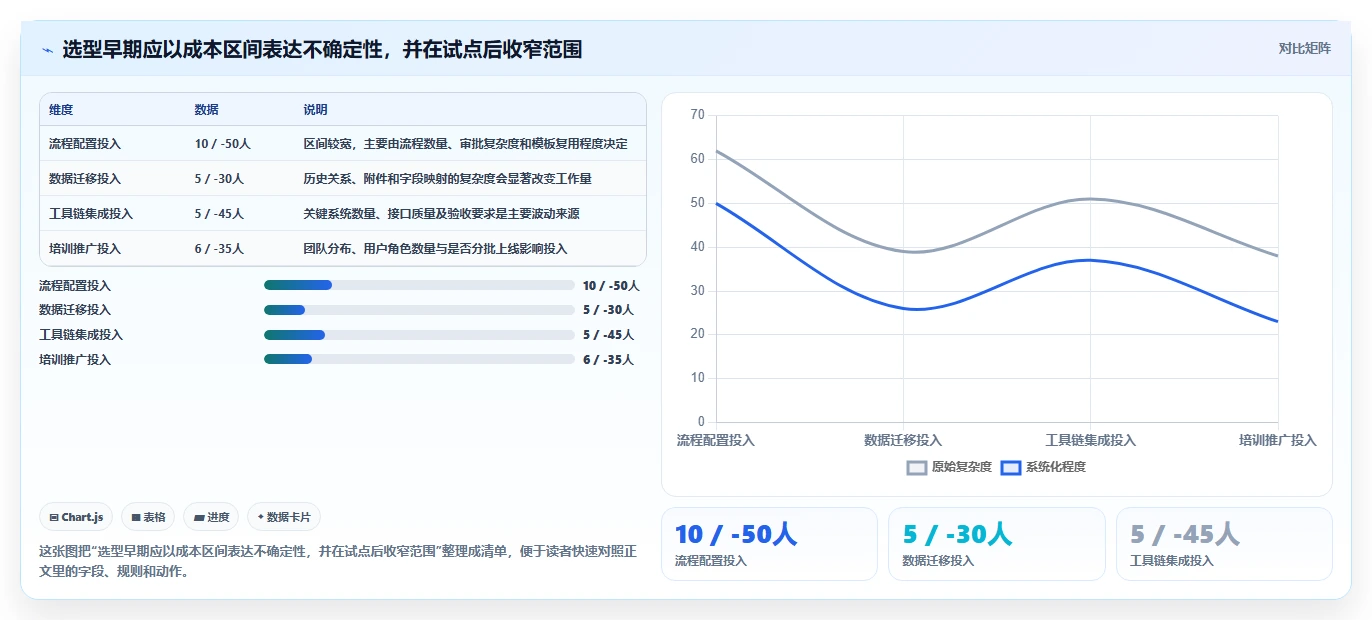Click the 流程配置投入 x-axis label on the chart

point(716,440)
